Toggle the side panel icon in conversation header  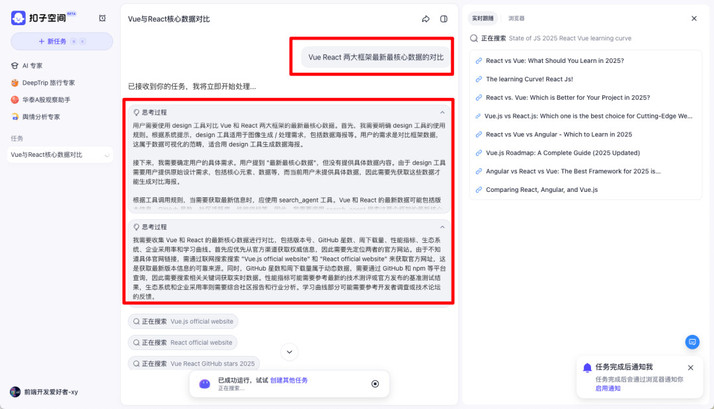tap(444, 19)
